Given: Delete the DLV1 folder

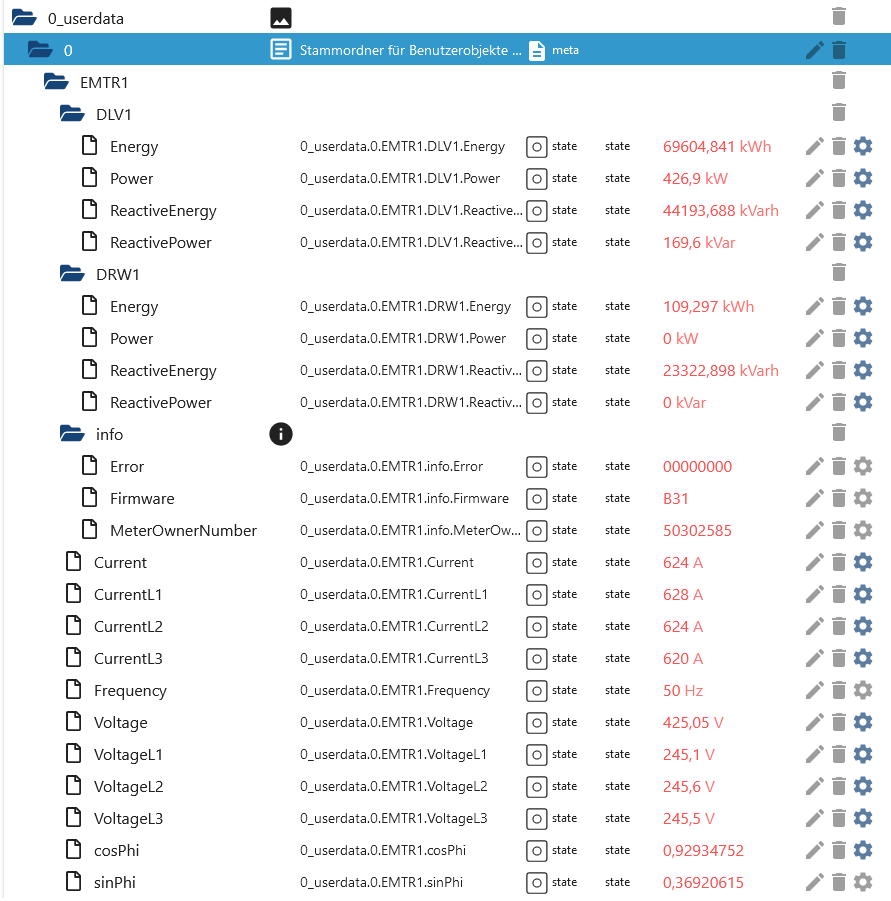Looking at the screenshot, I should [839, 112].
